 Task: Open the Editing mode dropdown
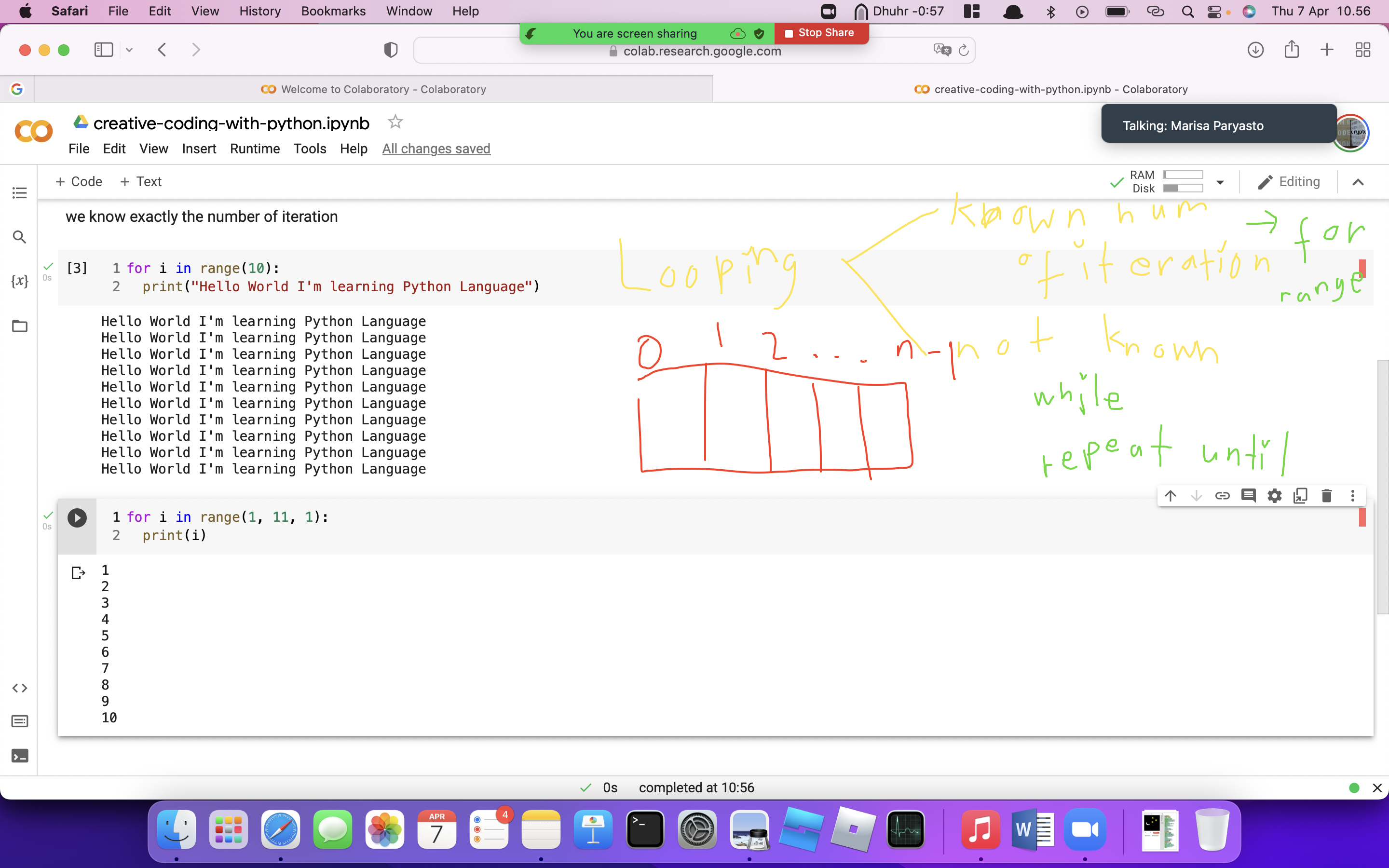(x=1289, y=182)
